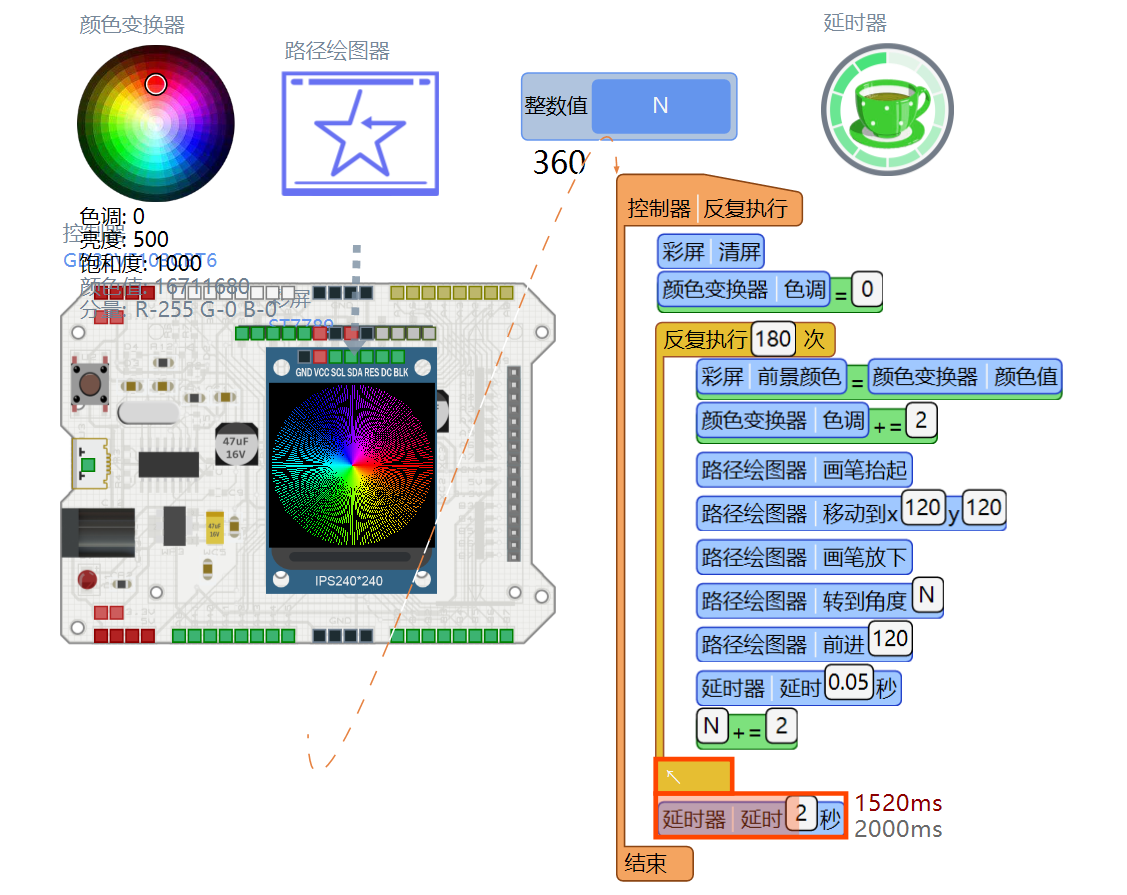1127x895 pixels.
Task: Open the 颜色变换器 color wheel icon
Action: pos(155,121)
